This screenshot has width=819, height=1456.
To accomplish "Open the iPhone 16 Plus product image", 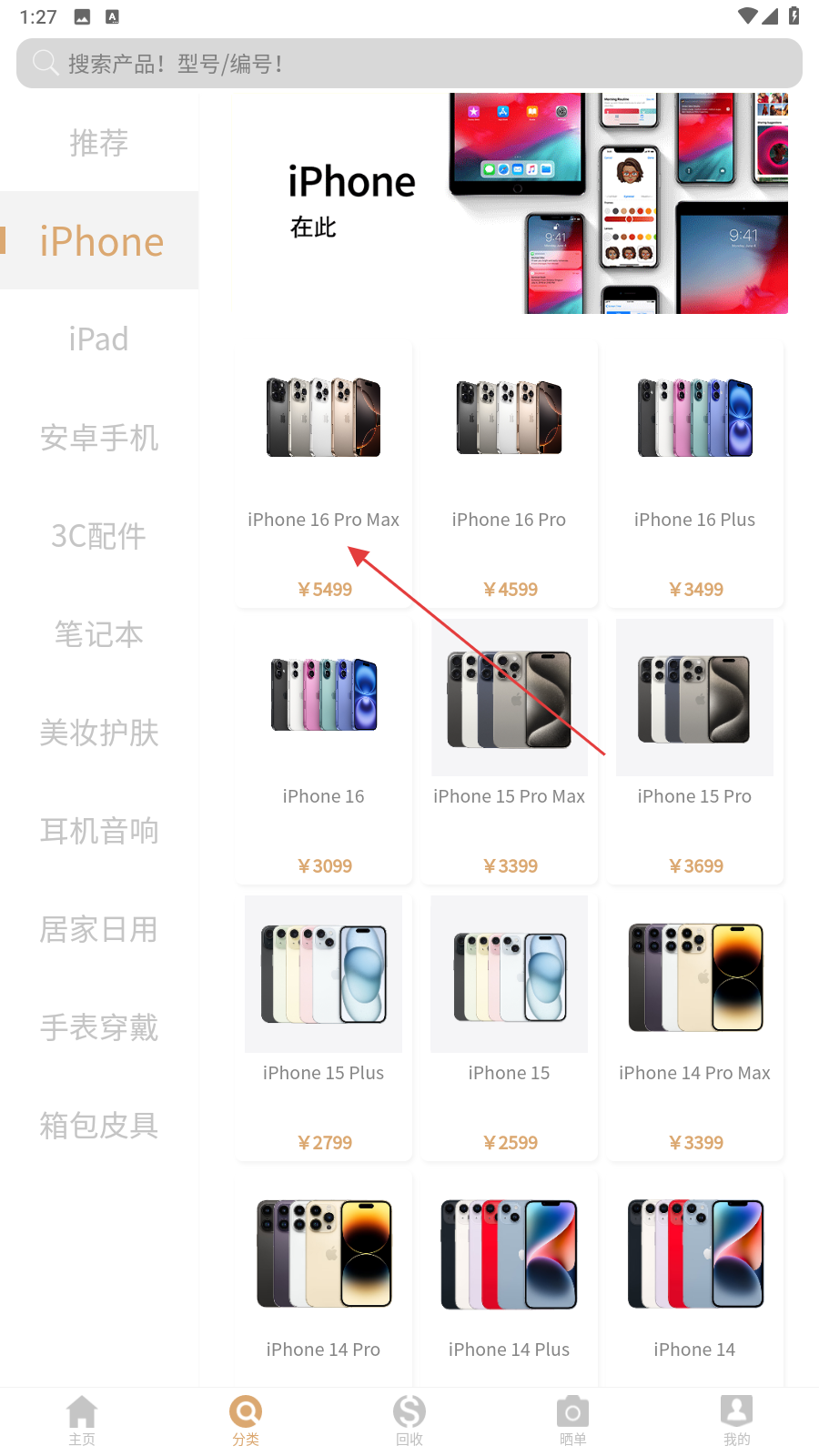I will 695,418.
